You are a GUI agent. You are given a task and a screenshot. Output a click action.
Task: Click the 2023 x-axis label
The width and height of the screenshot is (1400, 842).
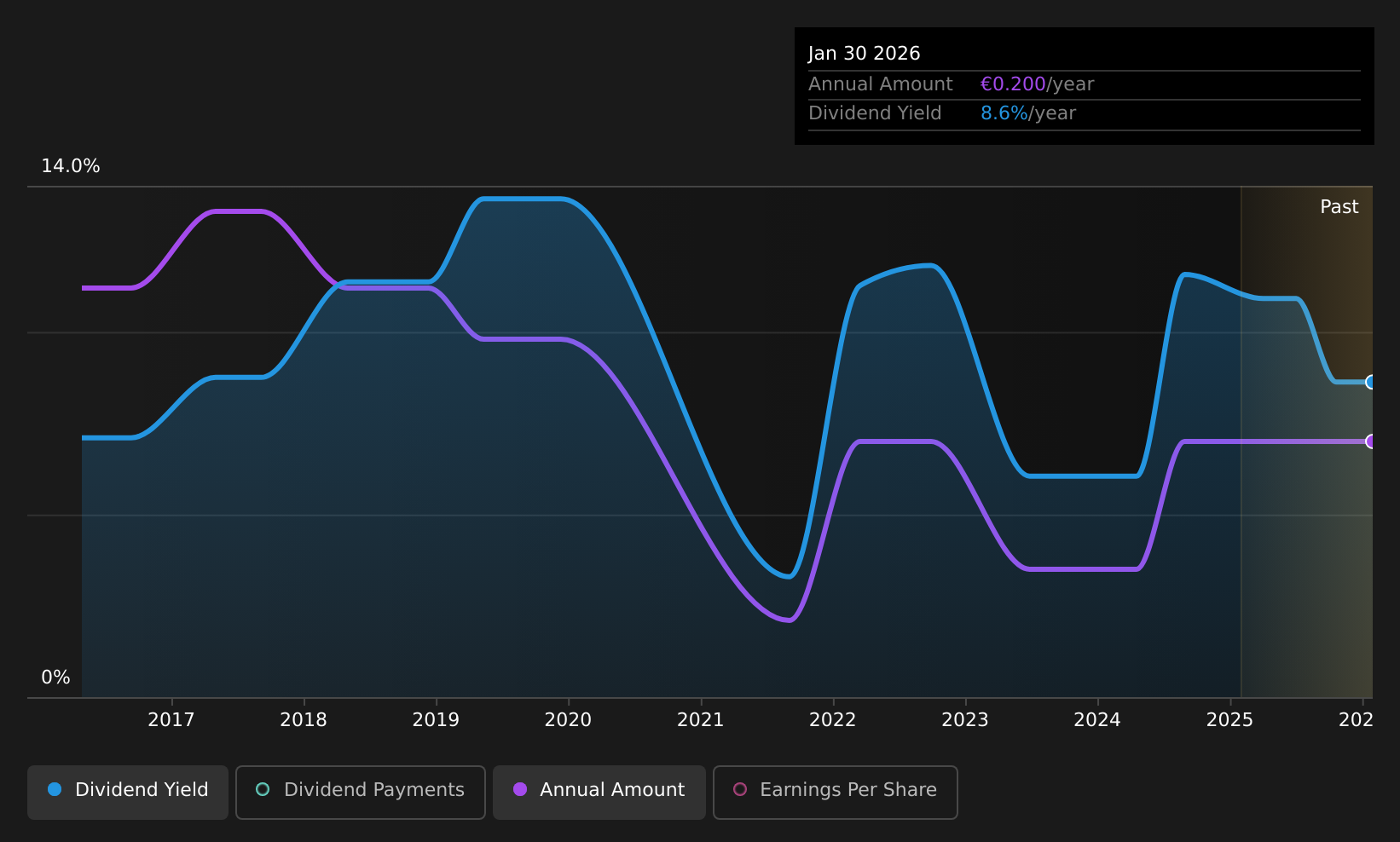(965, 720)
